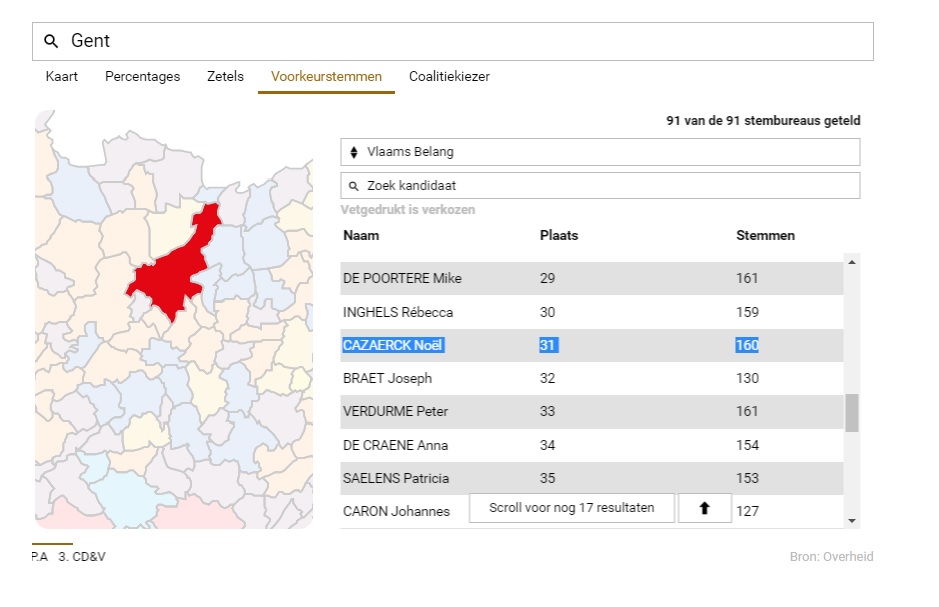
Task: Go to the Coalitiekiezer tab
Action: pyautogui.click(x=449, y=77)
